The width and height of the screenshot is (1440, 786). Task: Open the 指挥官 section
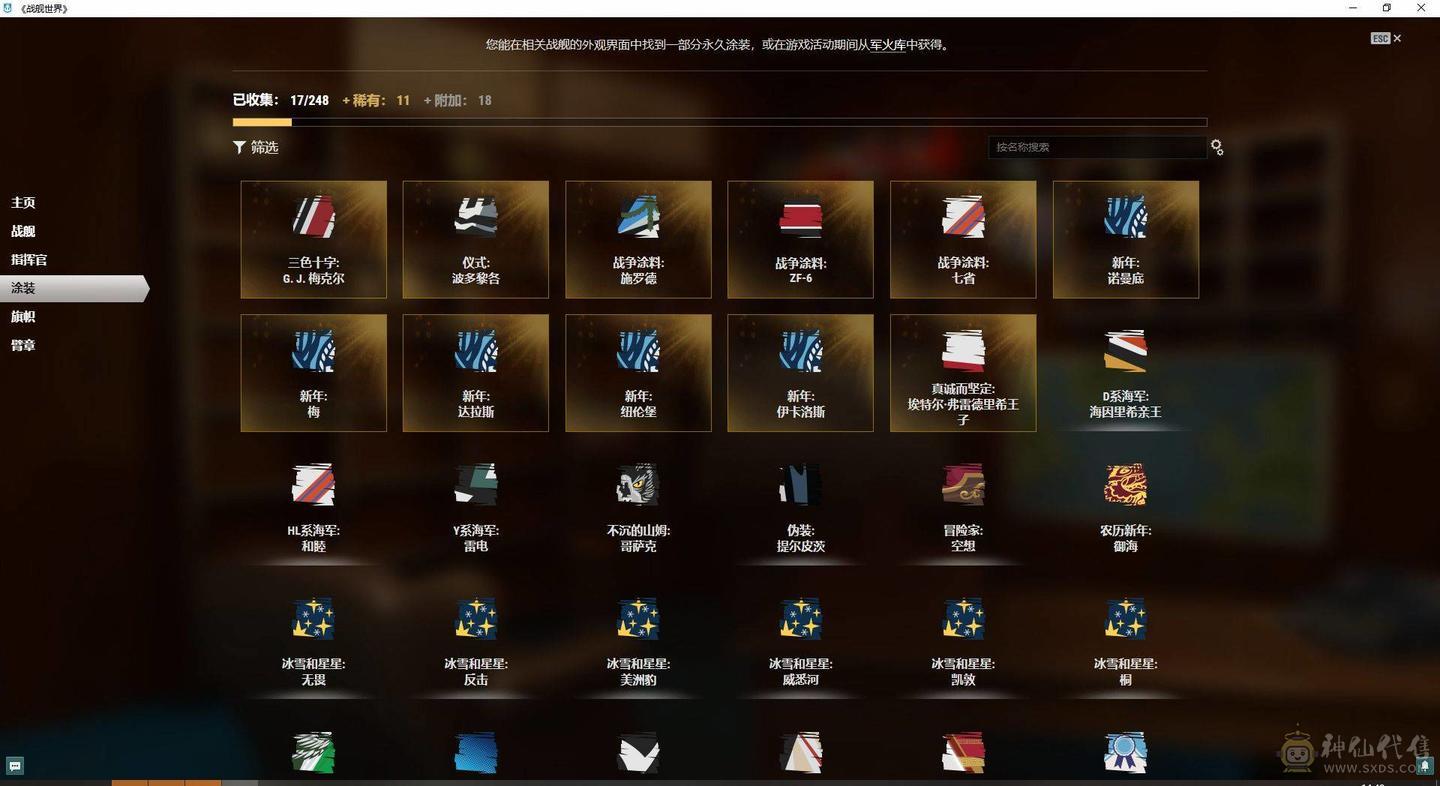point(29,260)
